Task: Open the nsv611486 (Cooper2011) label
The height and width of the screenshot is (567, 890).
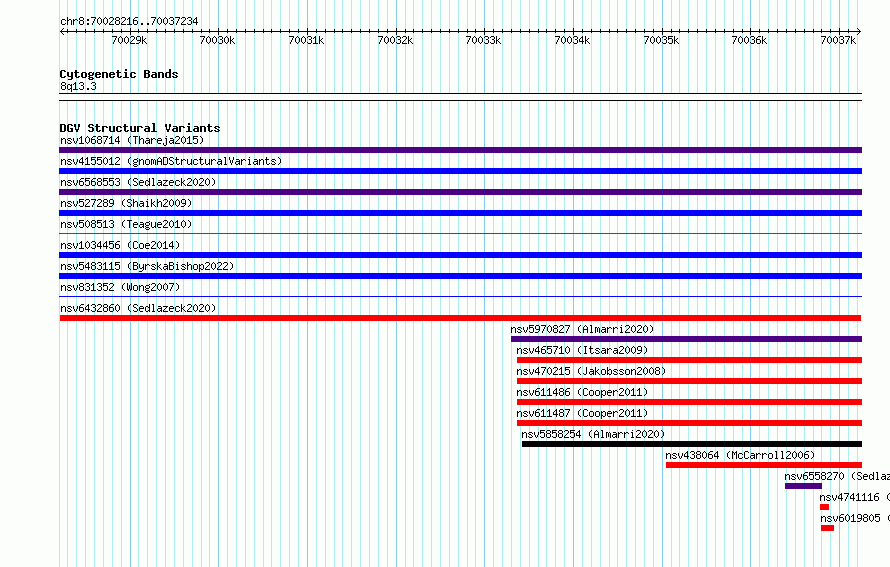Action: [582, 392]
